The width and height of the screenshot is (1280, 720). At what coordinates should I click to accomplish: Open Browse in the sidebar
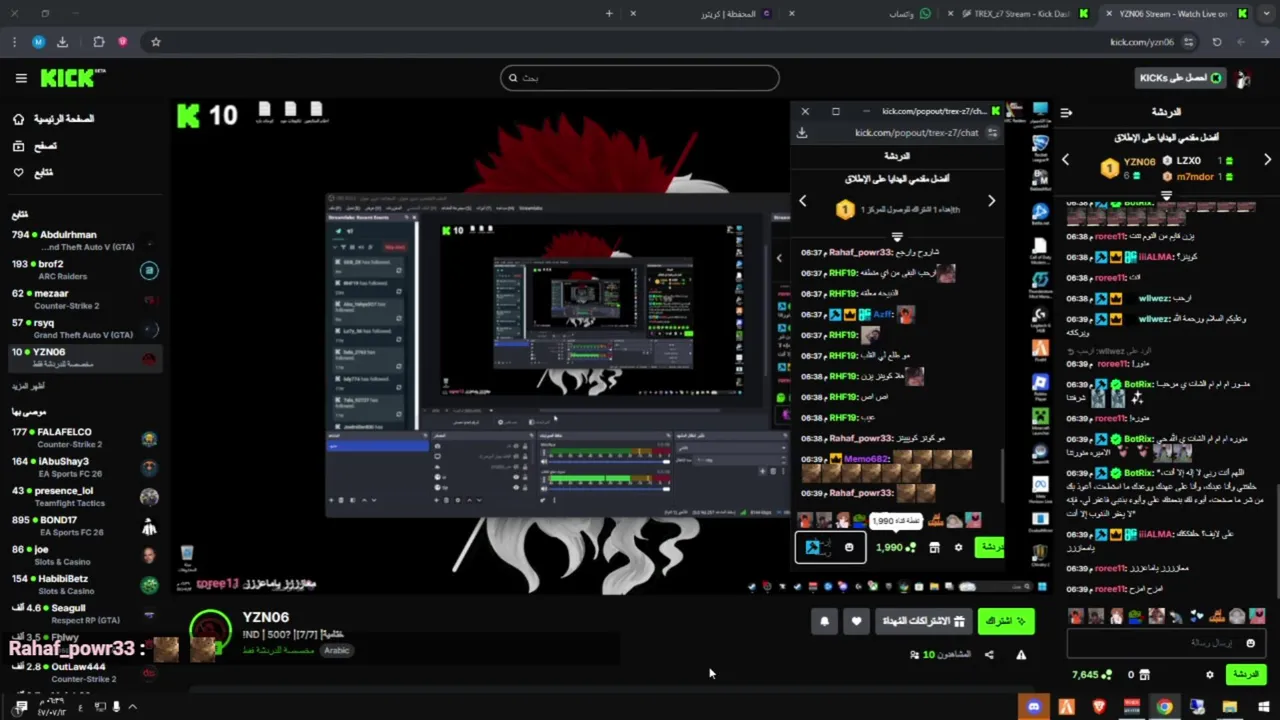(36, 146)
